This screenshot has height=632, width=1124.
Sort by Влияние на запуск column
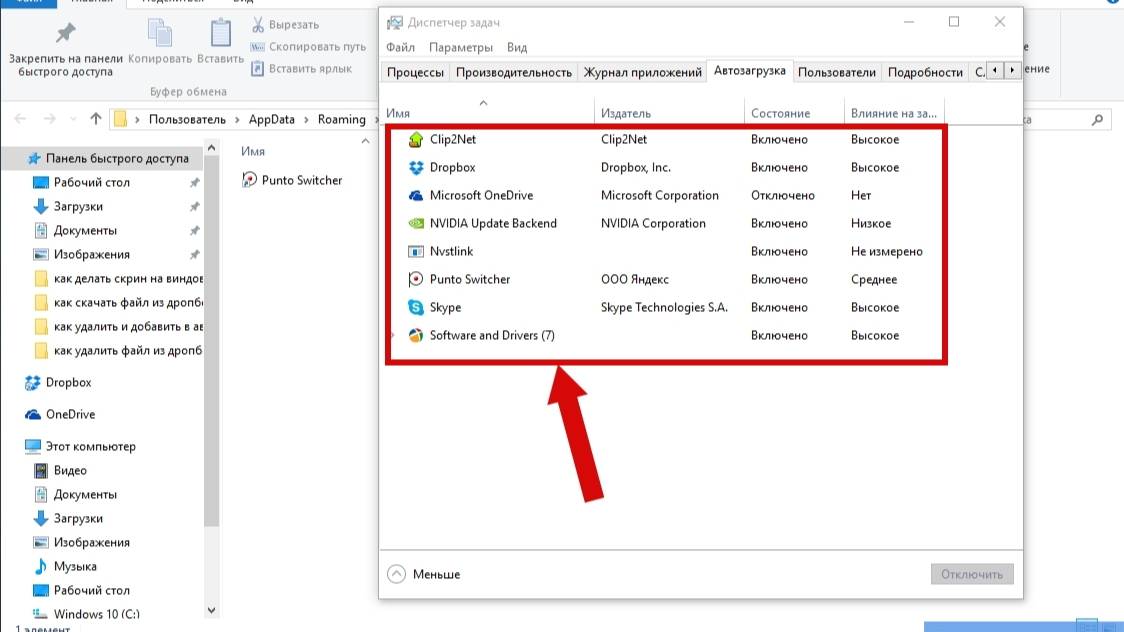click(x=894, y=113)
